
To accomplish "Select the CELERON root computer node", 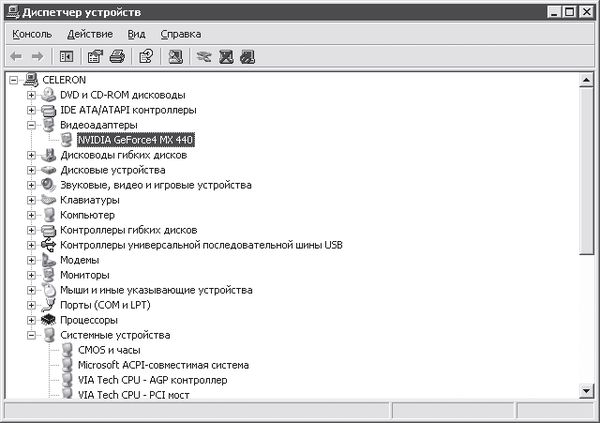I will click(64, 80).
